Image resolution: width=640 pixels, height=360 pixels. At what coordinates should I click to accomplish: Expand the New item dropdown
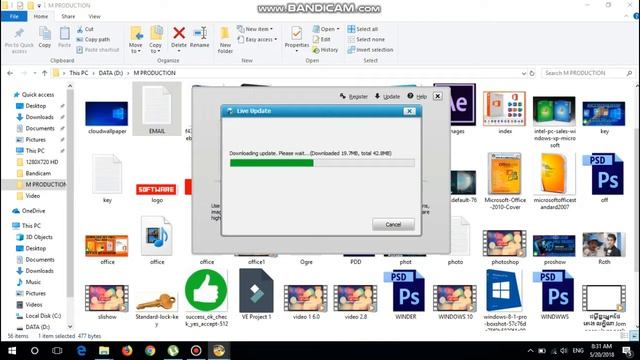255,29
